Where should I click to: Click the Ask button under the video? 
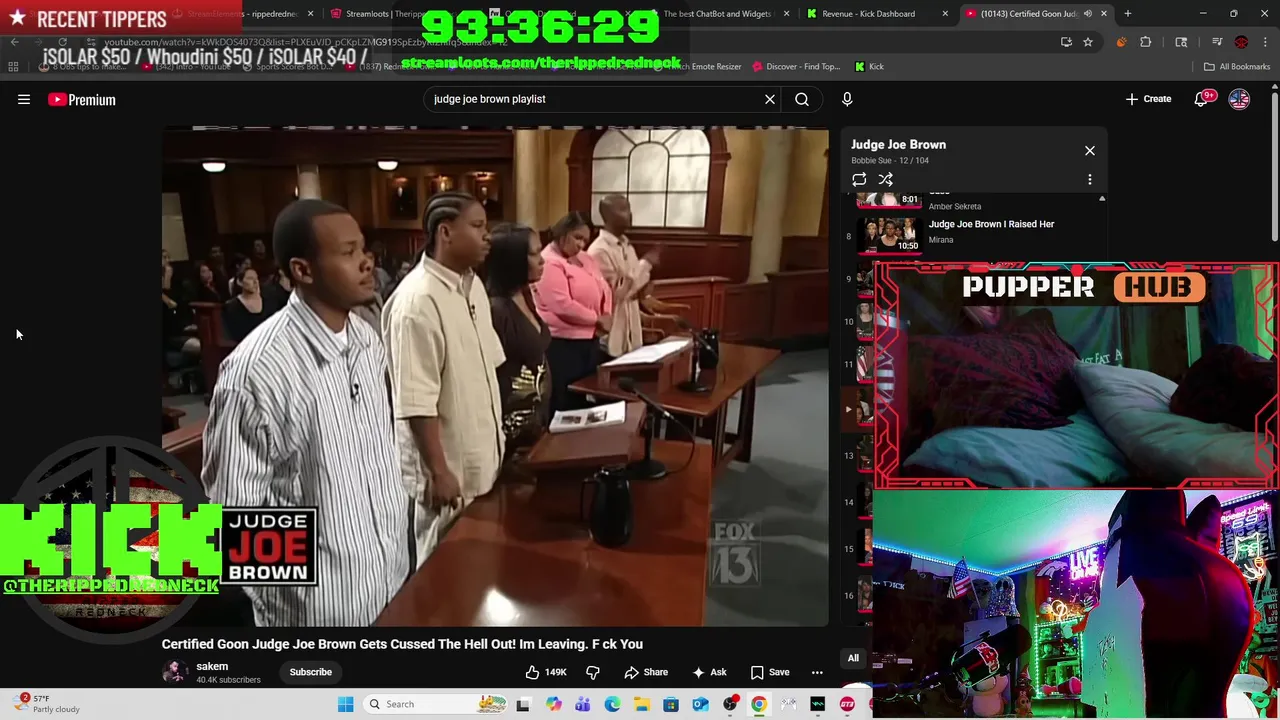tap(709, 672)
